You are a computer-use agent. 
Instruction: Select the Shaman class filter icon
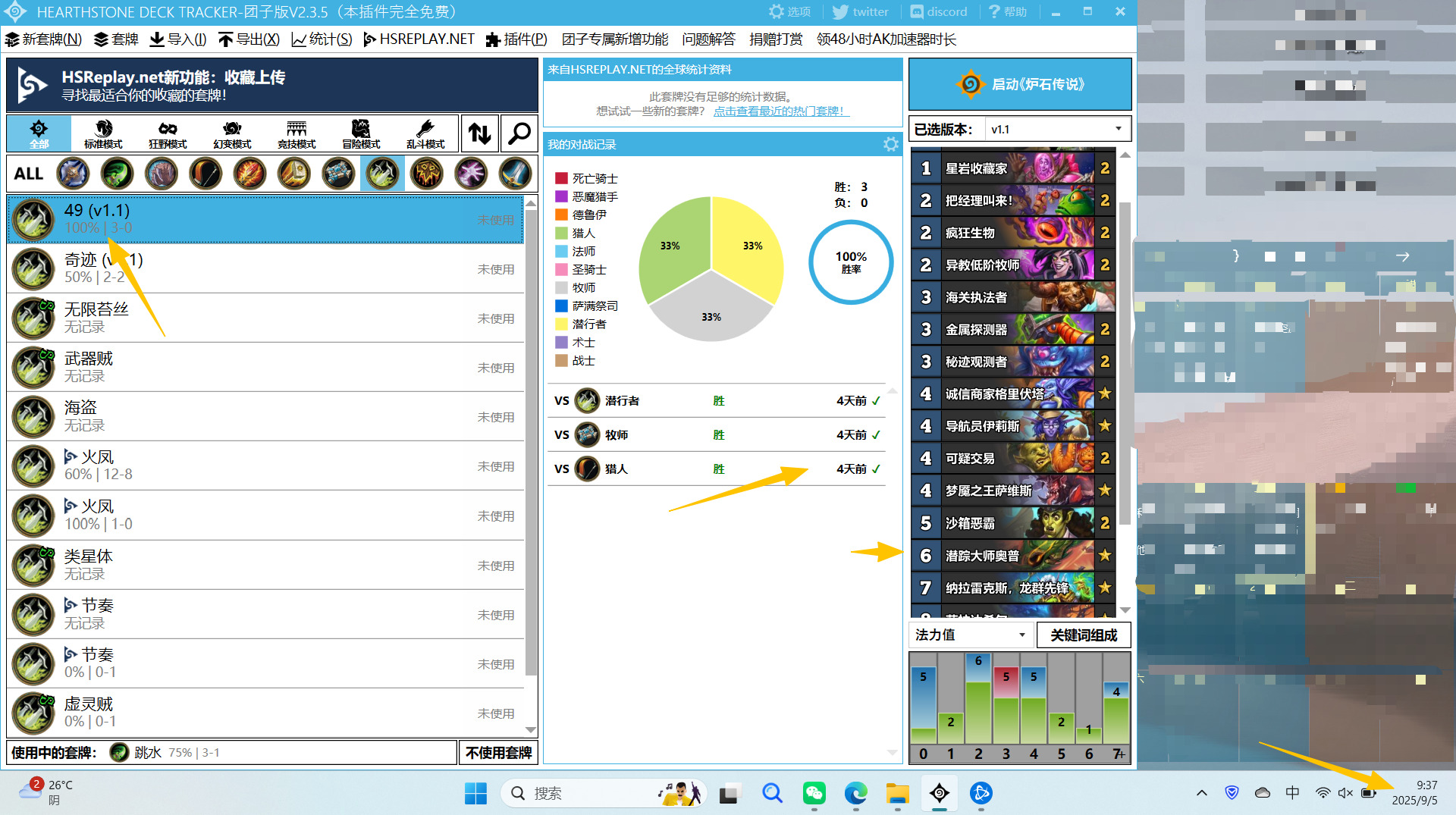point(426,174)
